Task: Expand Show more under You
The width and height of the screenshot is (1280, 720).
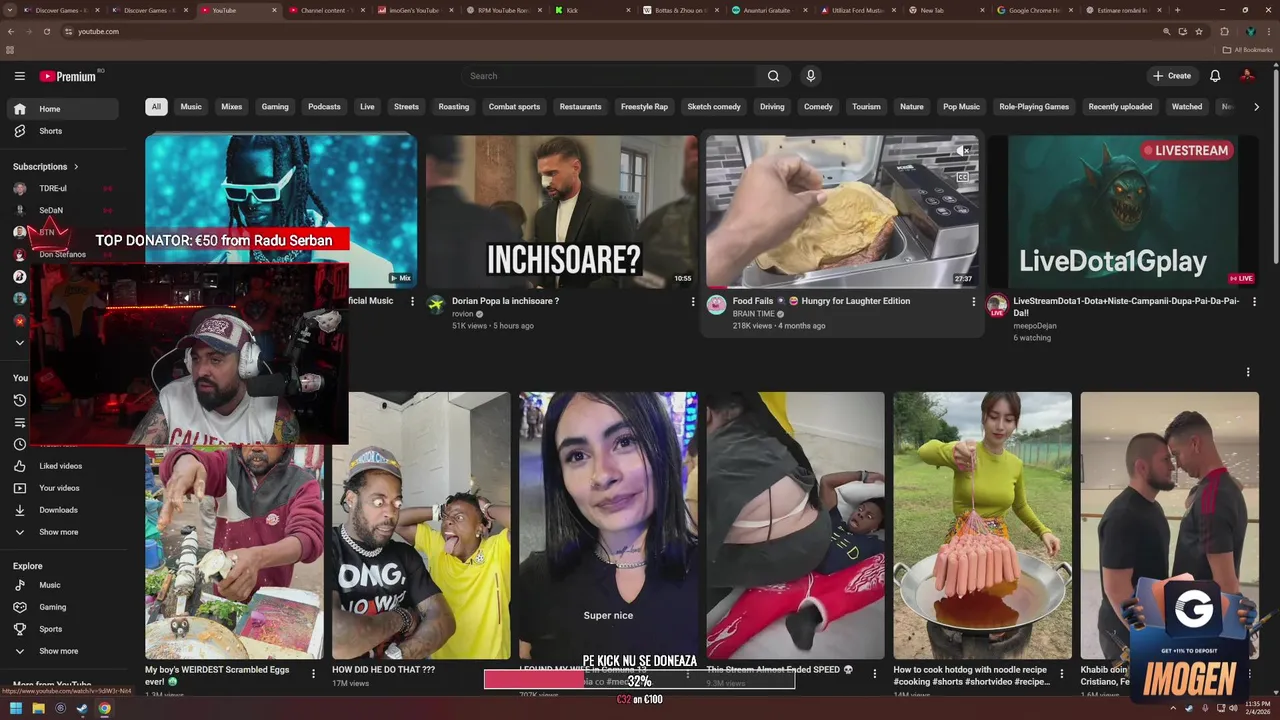Action: [x=62, y=532]
